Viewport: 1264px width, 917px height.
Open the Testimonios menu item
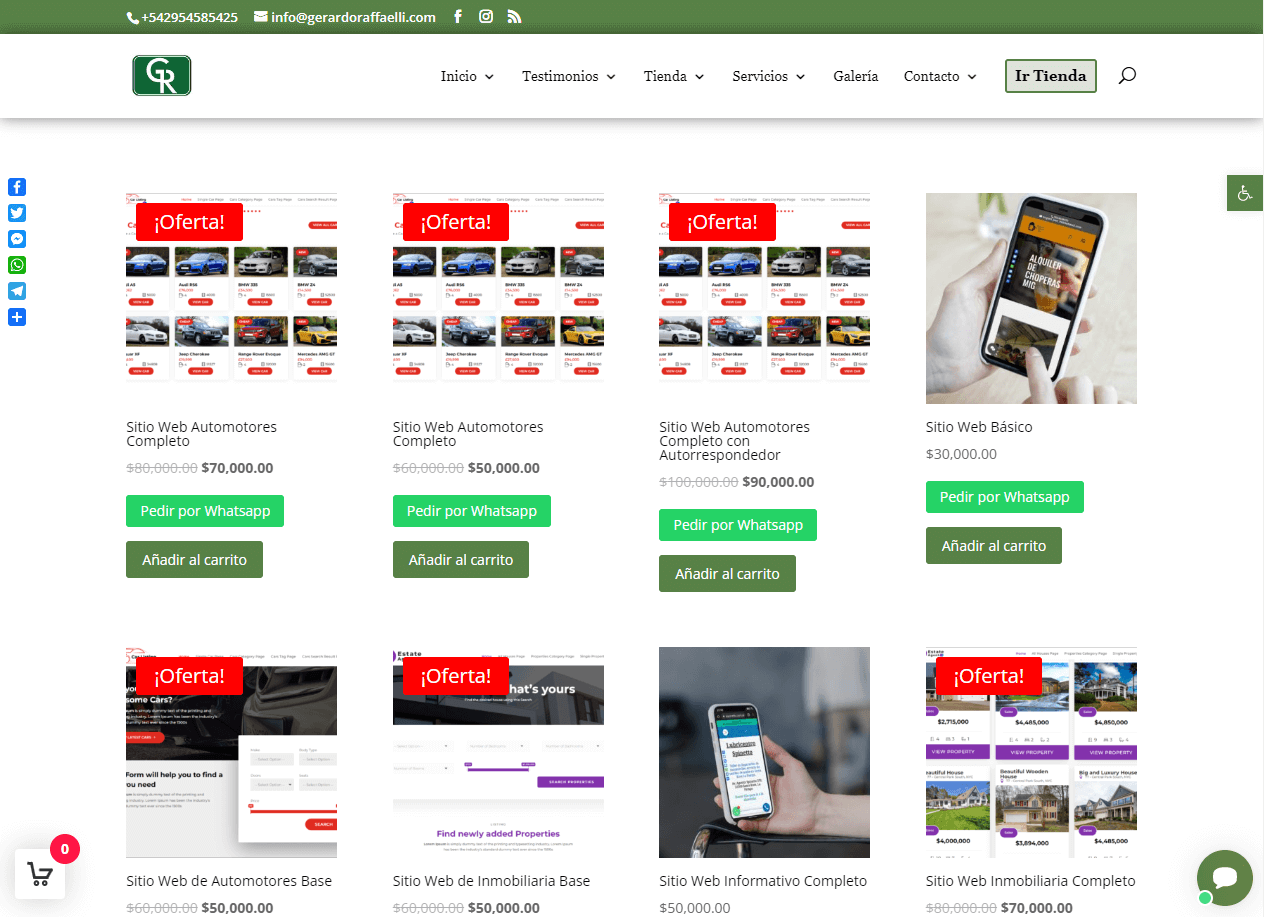tap(560, 76)
